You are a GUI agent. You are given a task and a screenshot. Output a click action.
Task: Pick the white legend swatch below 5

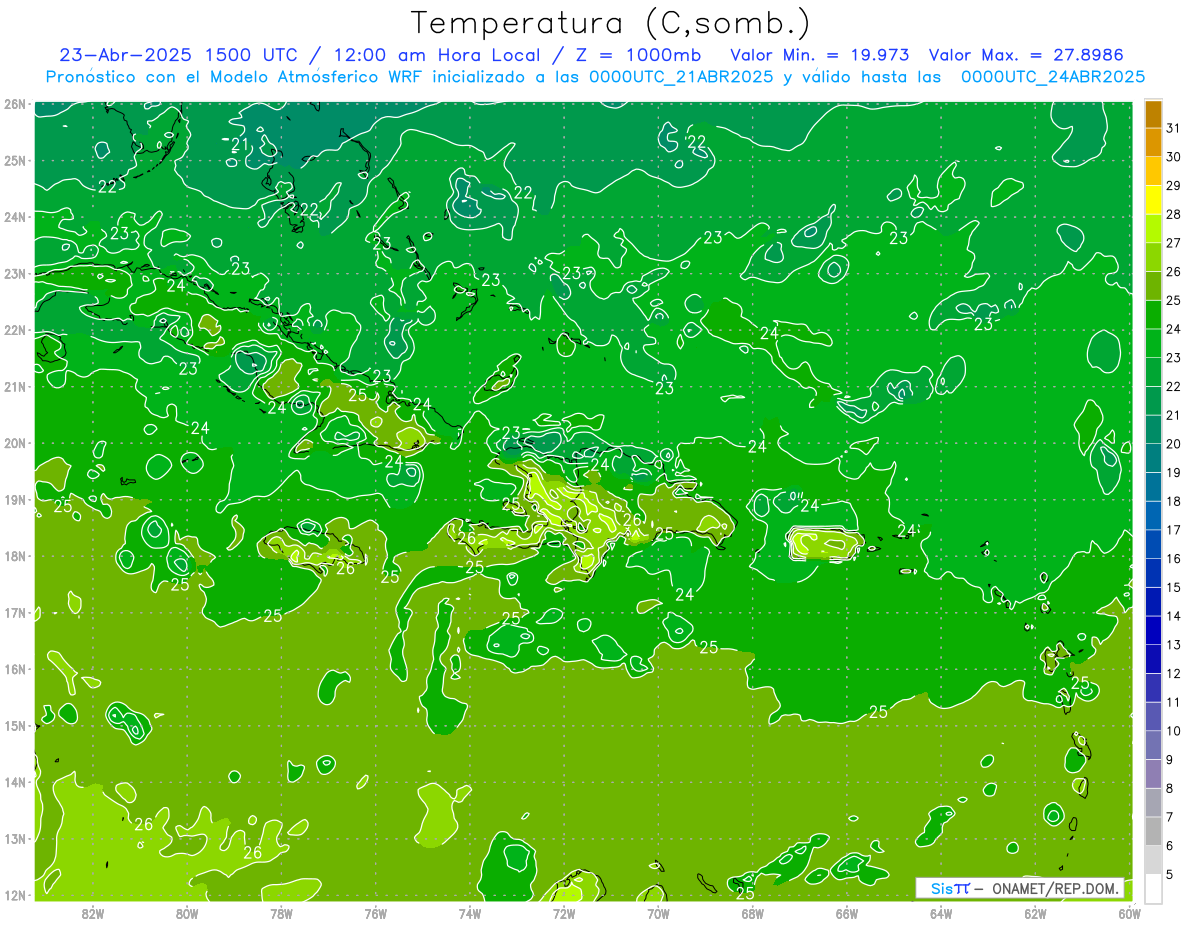pos(1153,888)
